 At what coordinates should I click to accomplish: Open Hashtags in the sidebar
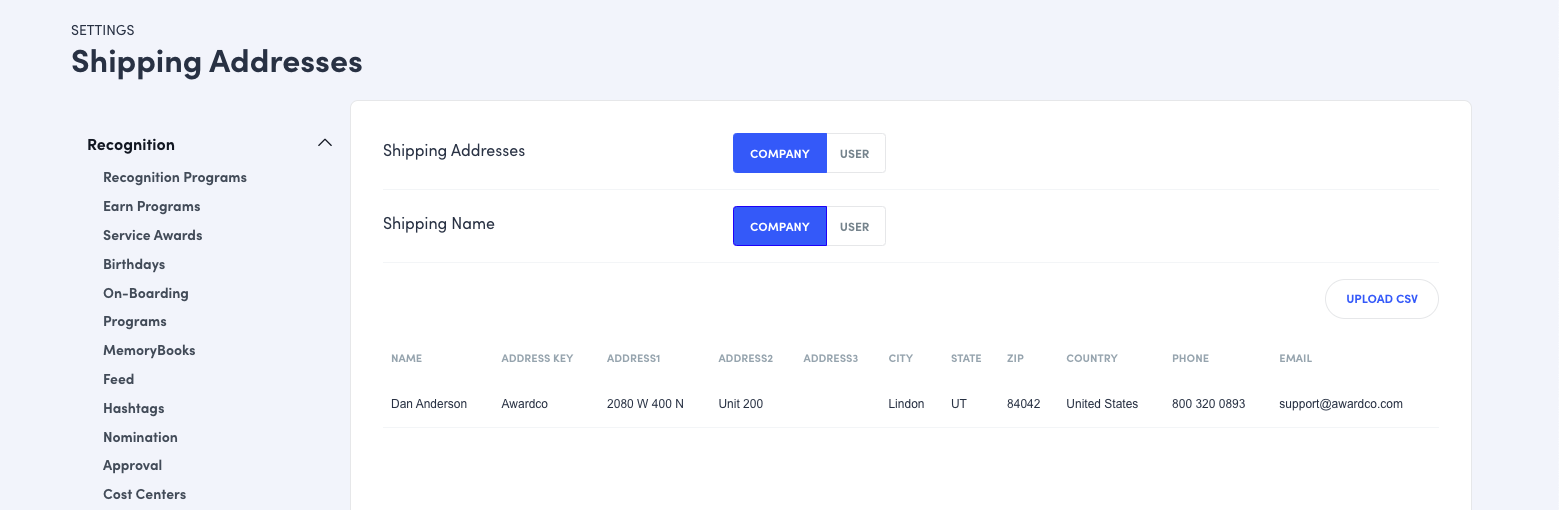[133, 409]
